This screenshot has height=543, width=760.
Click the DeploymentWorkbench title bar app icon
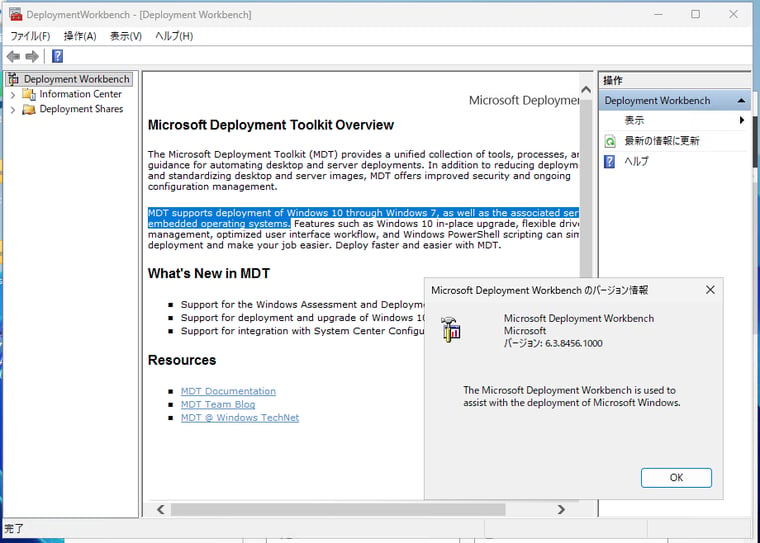click(x=16, y=15)
